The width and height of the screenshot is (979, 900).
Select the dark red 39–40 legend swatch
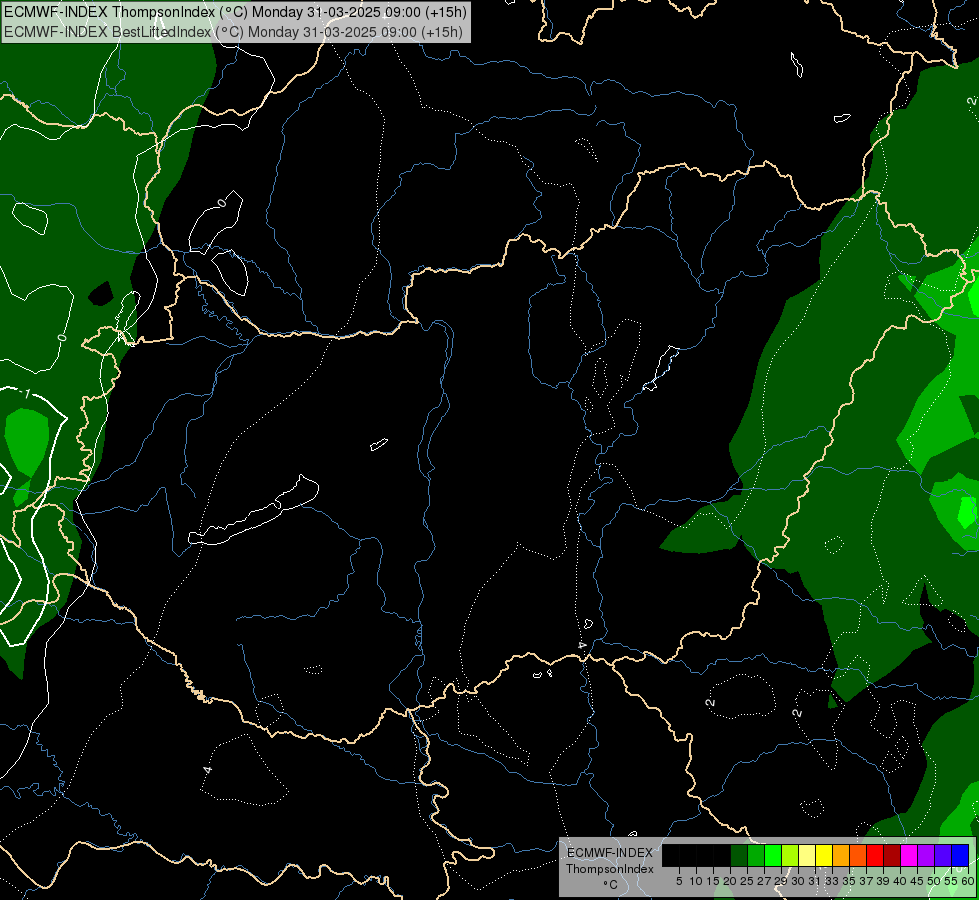(892, 855)
